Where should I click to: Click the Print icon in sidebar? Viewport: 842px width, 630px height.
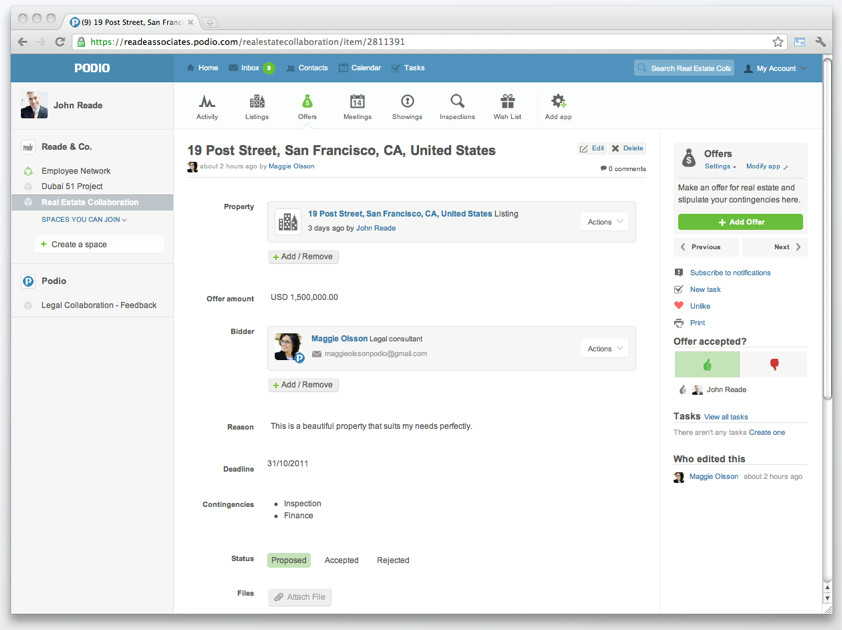[679, 323]
